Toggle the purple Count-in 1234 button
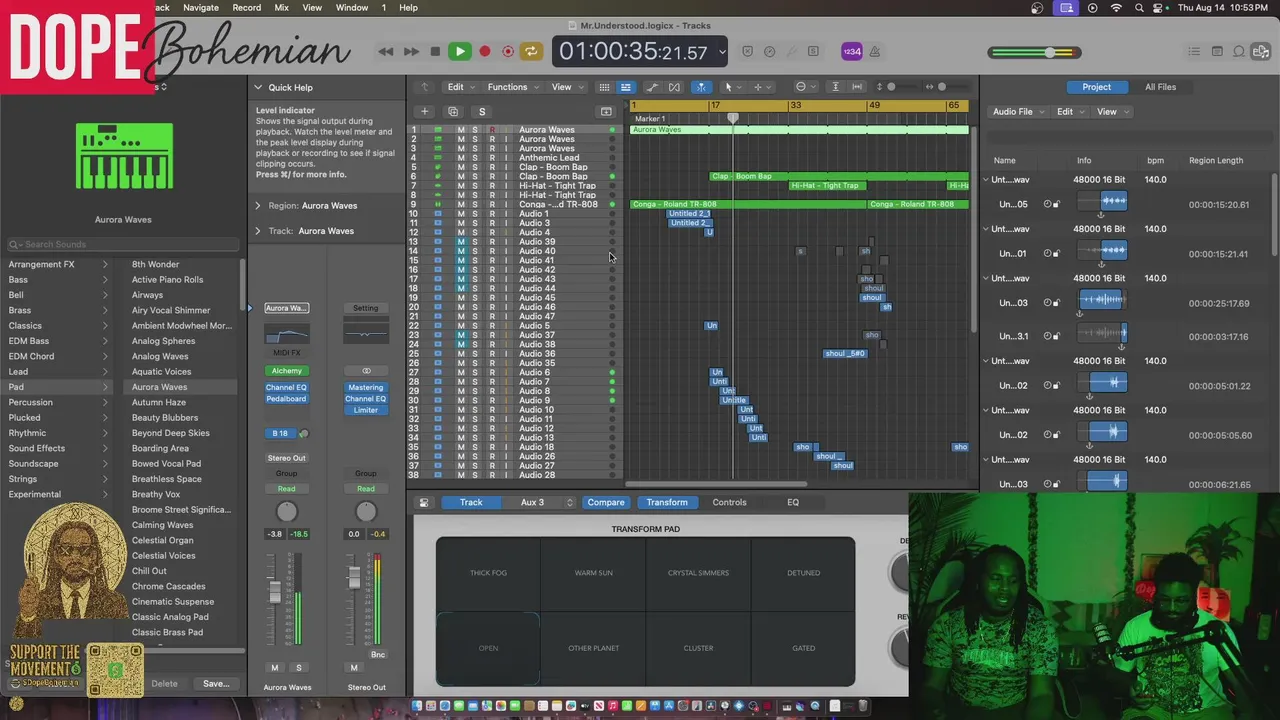This screenshot has height=720, width=1280. 852,51
